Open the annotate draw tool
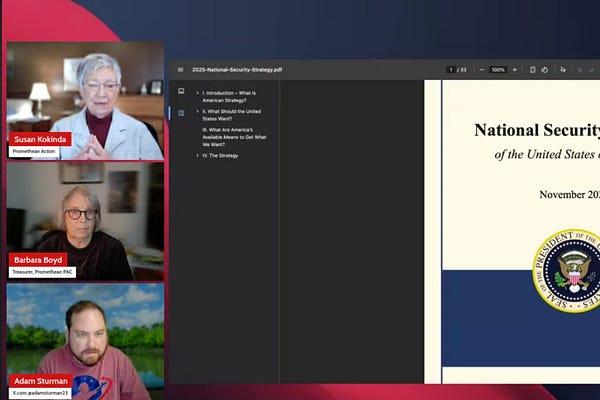The image size is (600, 400). (563, 70)
